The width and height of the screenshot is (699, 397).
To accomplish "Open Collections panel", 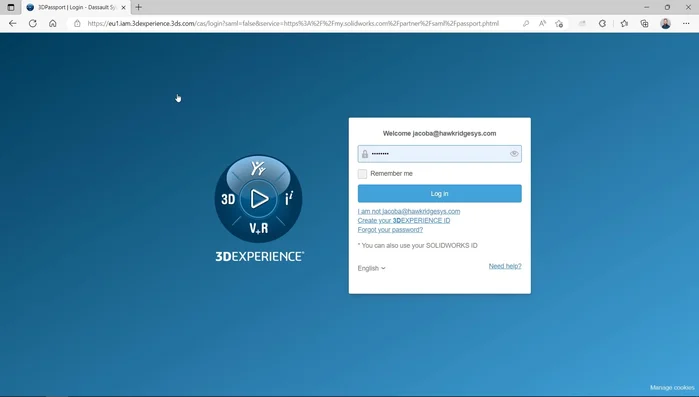I will point(645,24).
